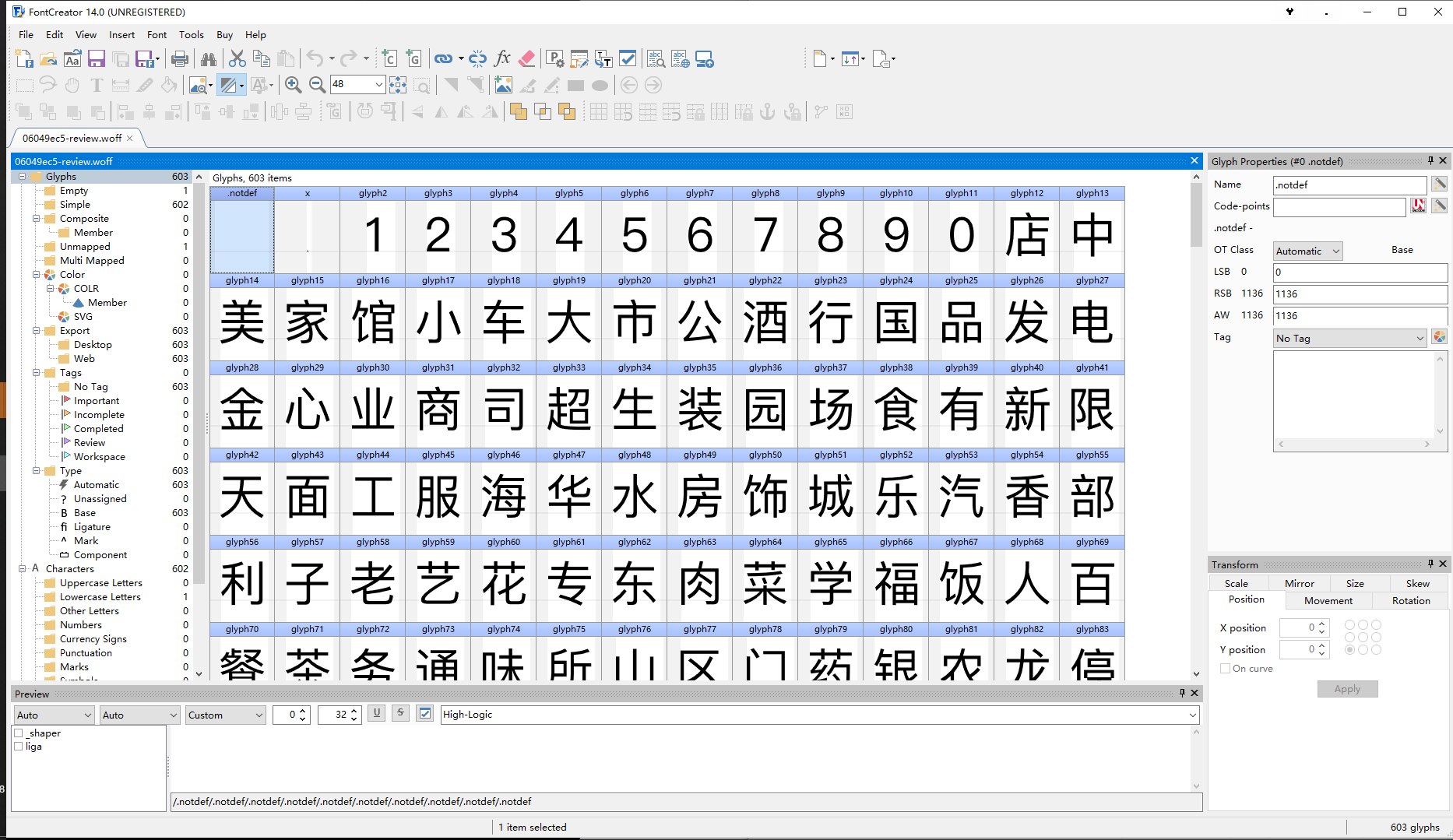Click the font properties gear icon
The image size is (1453, 840).
555,59
